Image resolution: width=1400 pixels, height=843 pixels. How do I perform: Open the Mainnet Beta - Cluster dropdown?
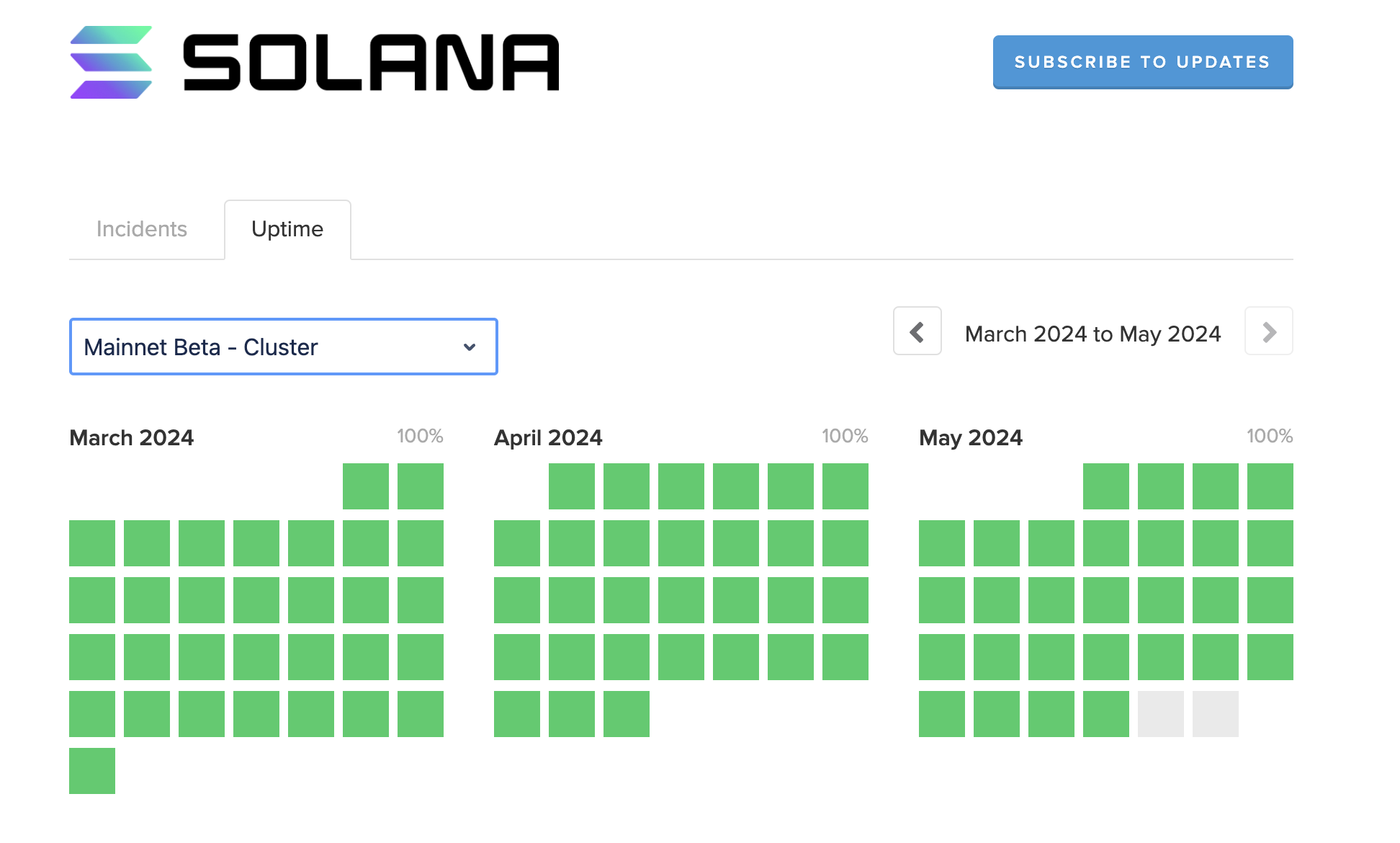[282, 347]
